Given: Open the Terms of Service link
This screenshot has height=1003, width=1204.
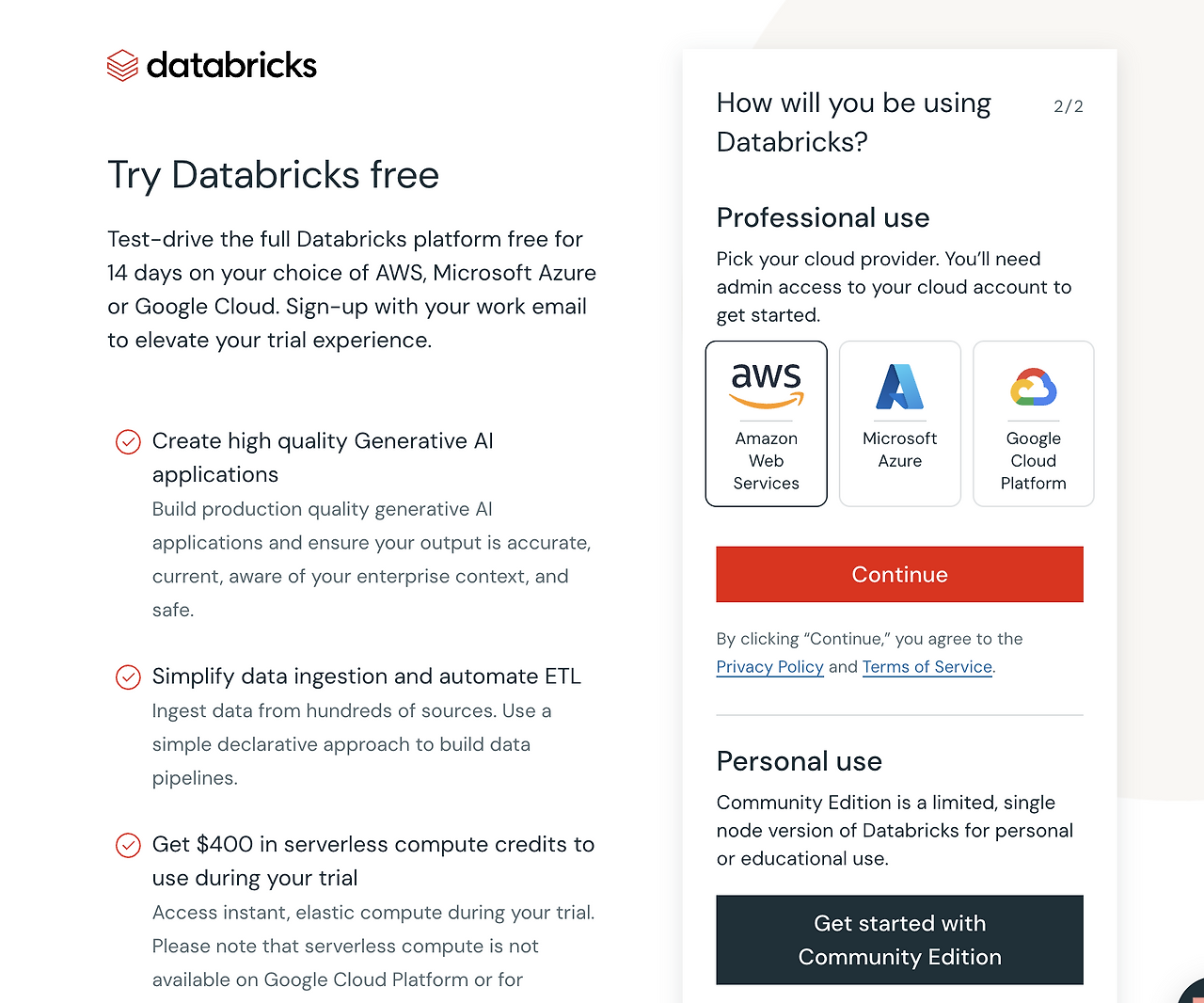Looking at the screenshot, I should (927, 666).
